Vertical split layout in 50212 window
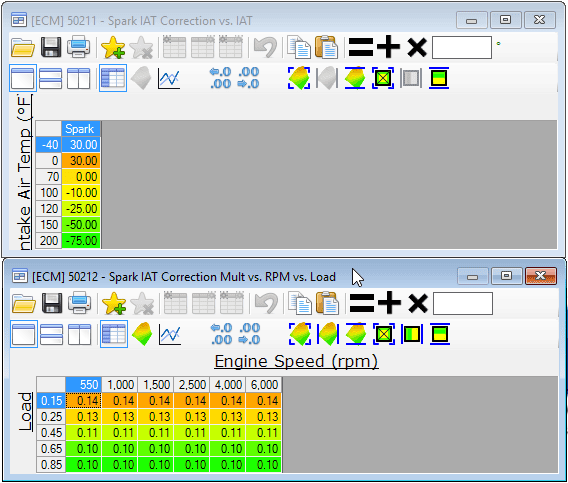568x483 pixels. (x=80, y=334)
